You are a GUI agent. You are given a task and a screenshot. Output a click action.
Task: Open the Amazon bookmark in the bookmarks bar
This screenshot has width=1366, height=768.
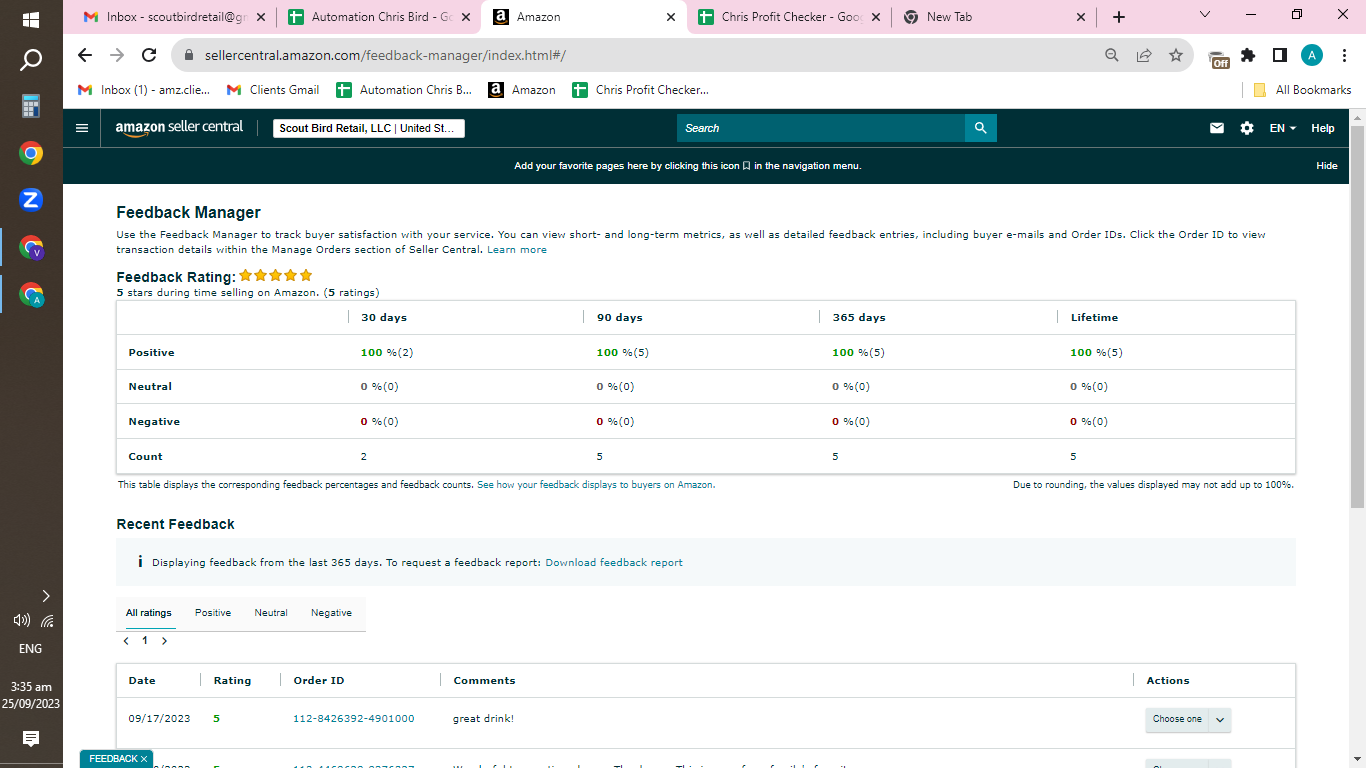[x=522, y=90]
